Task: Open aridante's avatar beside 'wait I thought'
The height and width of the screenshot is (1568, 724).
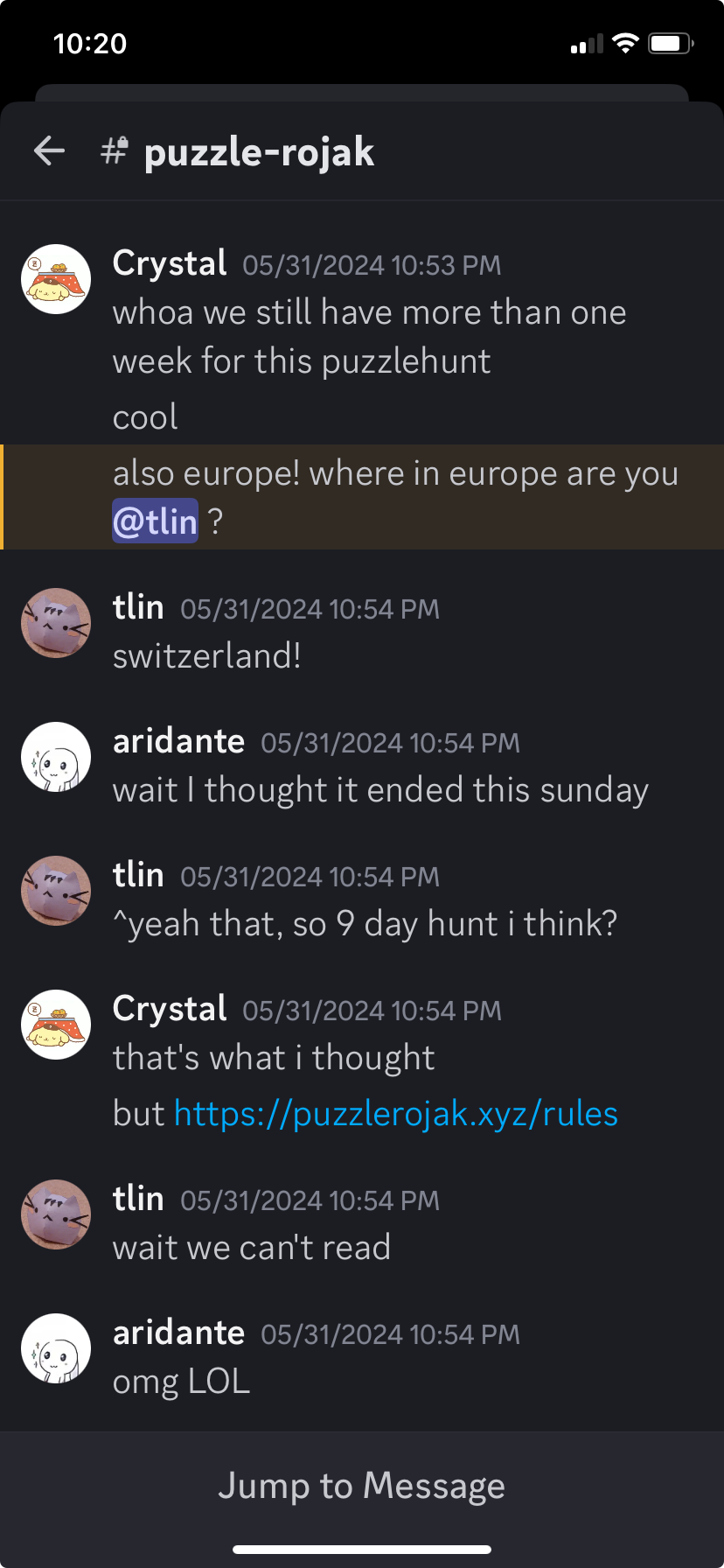Action: [56, 757]
